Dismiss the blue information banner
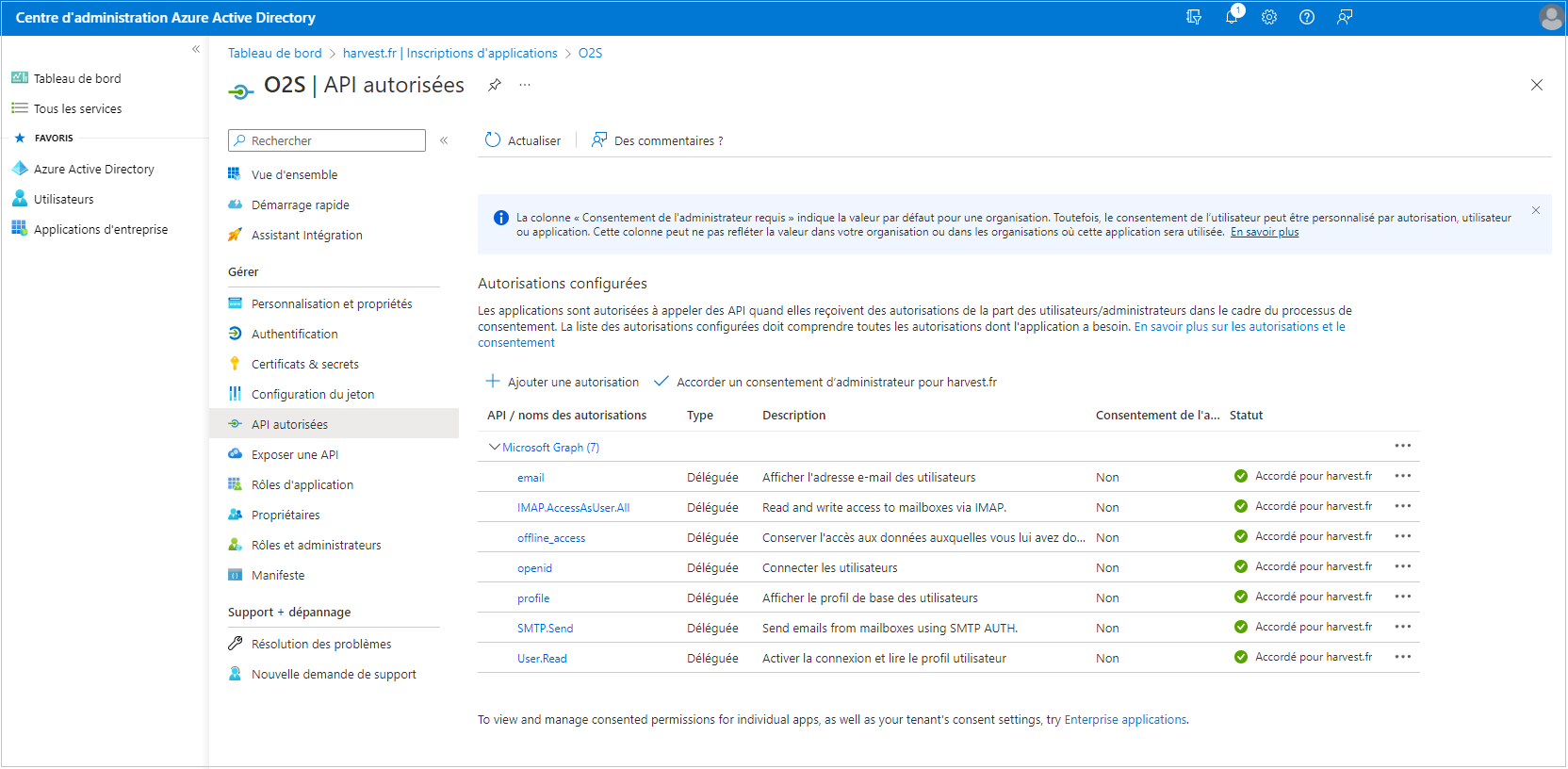Viewport: 1568px width, 769px height. (1535, 210)
